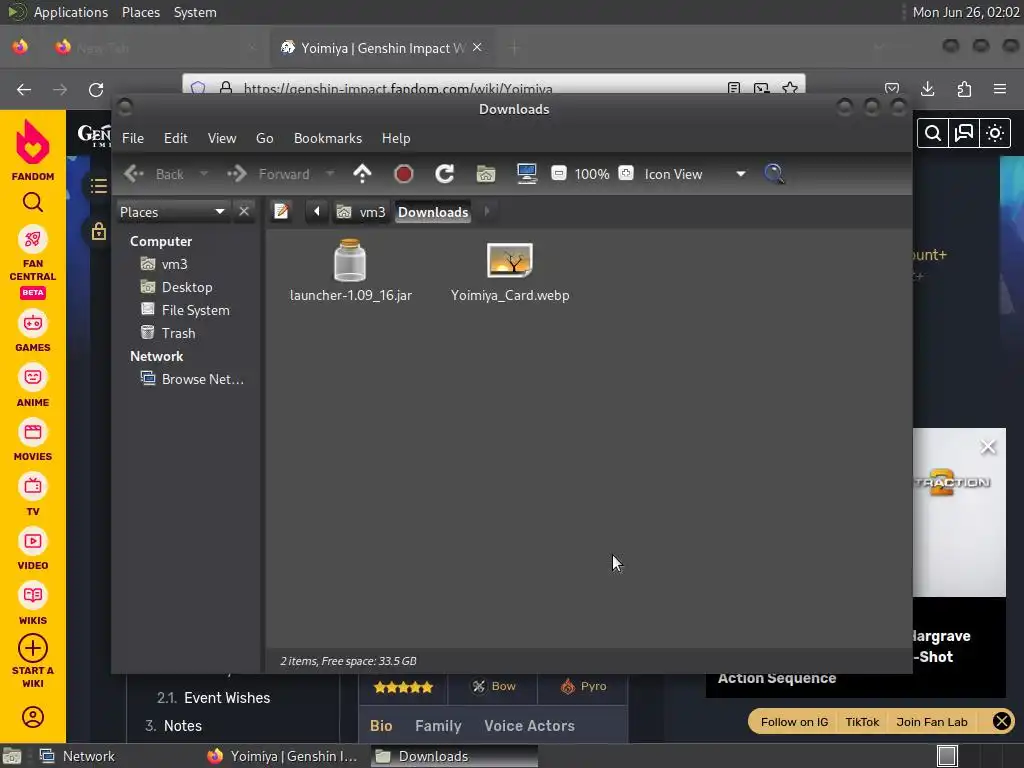Viewport: 1024px width, 768px height.
Task: Click Firefox back arrow button
Action: (24, 89)
